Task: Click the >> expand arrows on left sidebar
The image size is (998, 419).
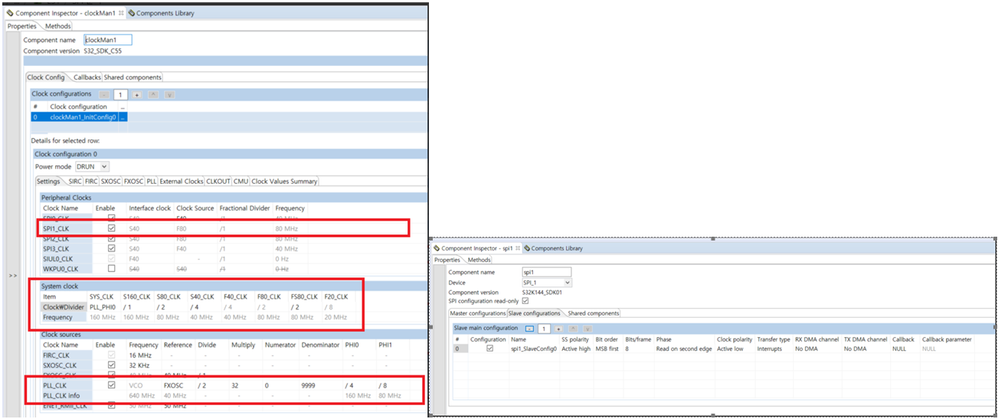Action: pos(12,276)
